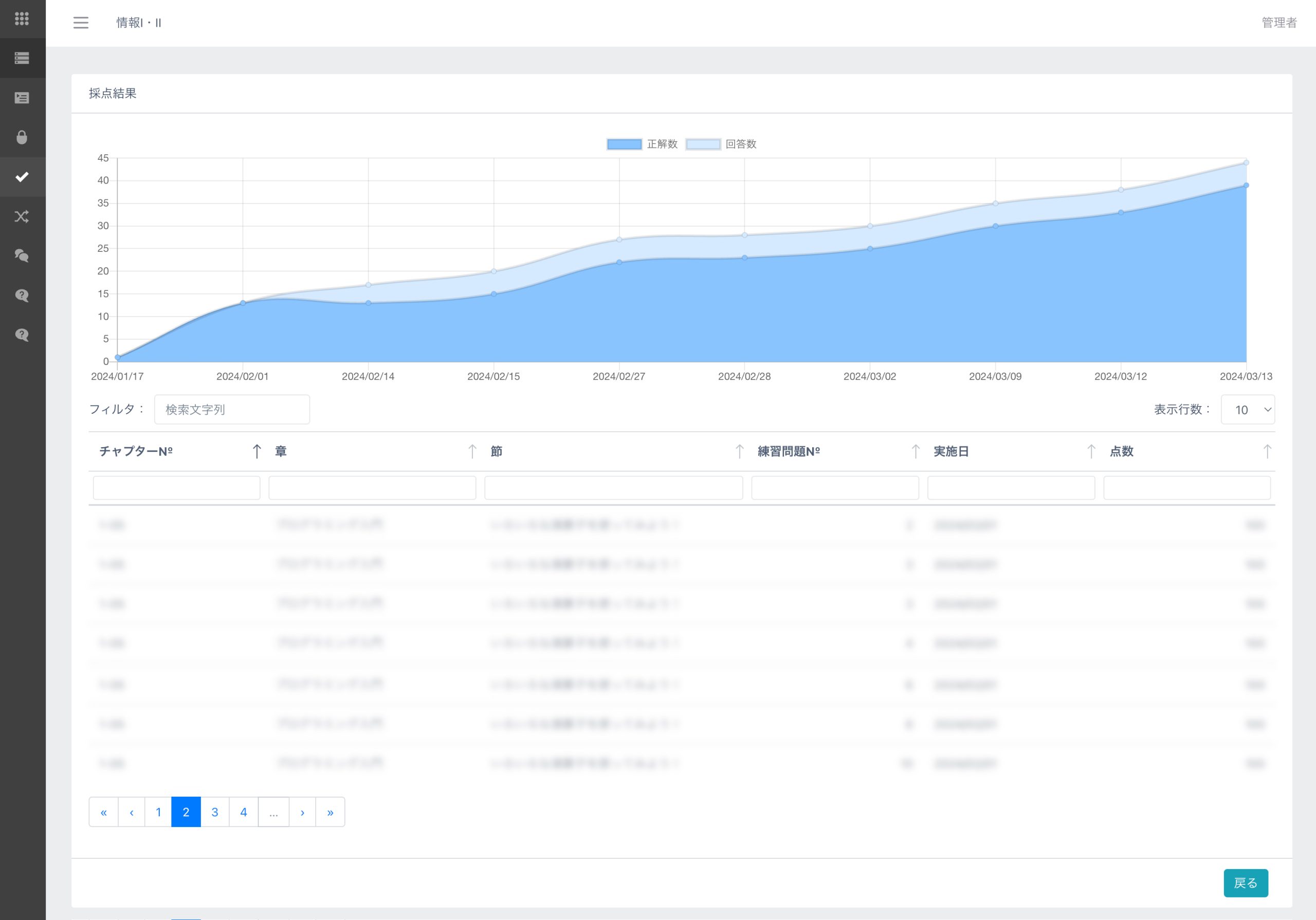
Task: Open the server list icon in the sidebar
Action: pos(22,59)
